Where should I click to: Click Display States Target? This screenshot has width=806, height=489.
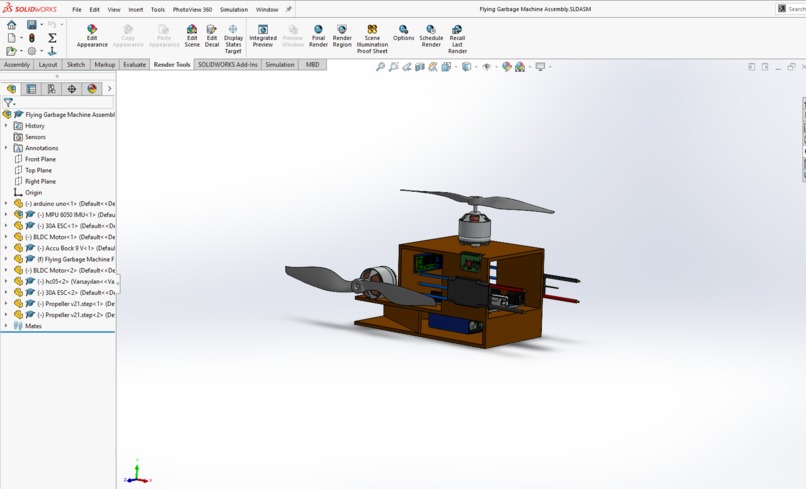pyautogui.click(x=233, y=39)
